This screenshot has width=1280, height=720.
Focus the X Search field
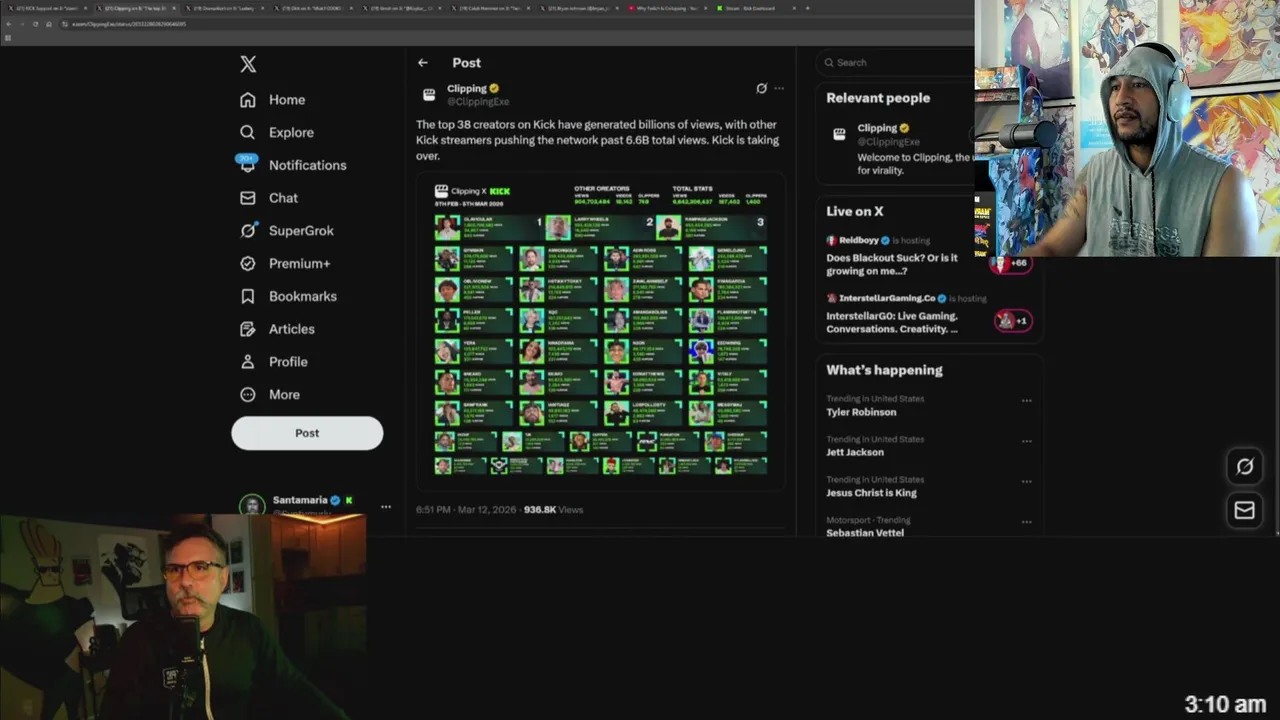[x=895, y=62]
